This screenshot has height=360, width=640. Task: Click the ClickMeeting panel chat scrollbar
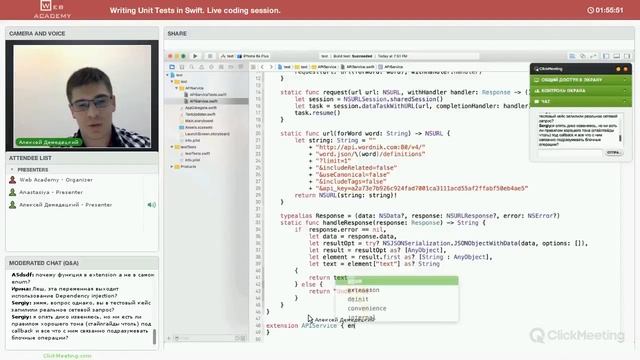[x=620, y=138]
